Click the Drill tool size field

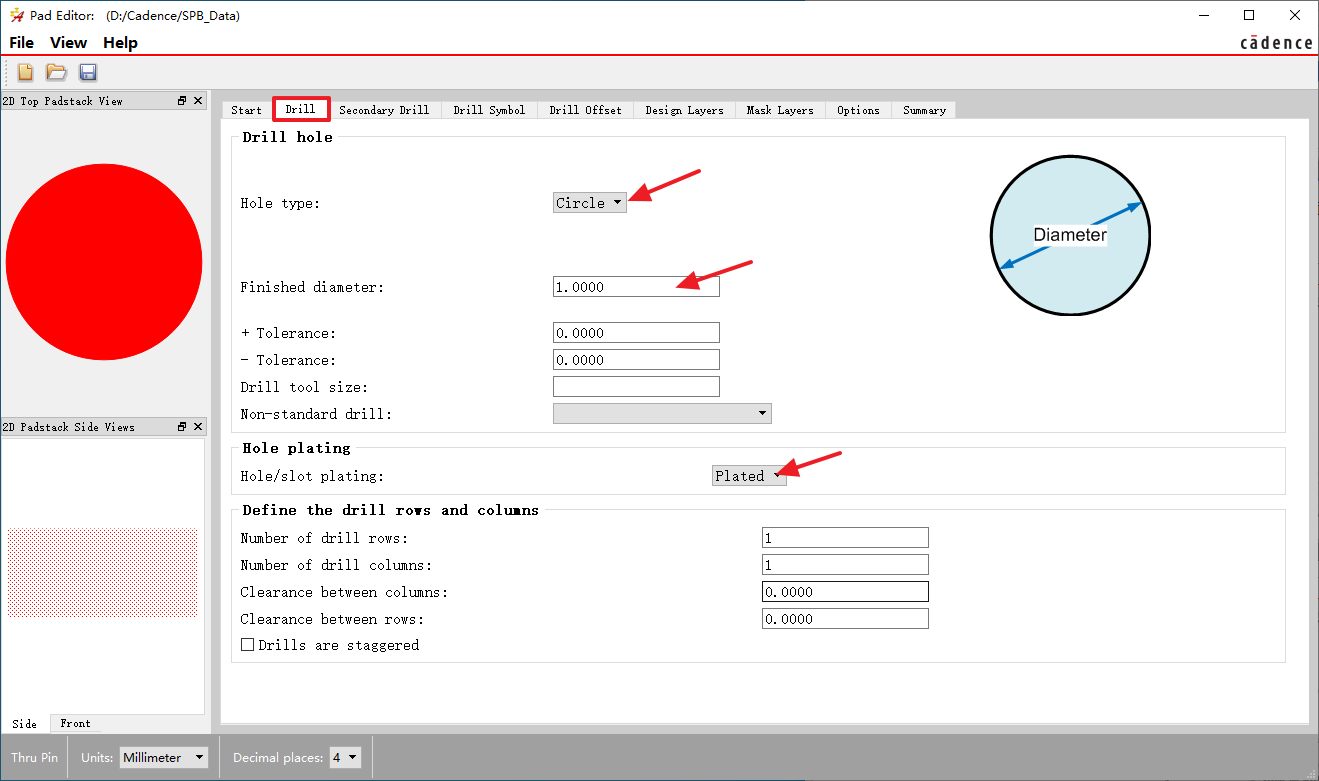[x=636, y=387]
